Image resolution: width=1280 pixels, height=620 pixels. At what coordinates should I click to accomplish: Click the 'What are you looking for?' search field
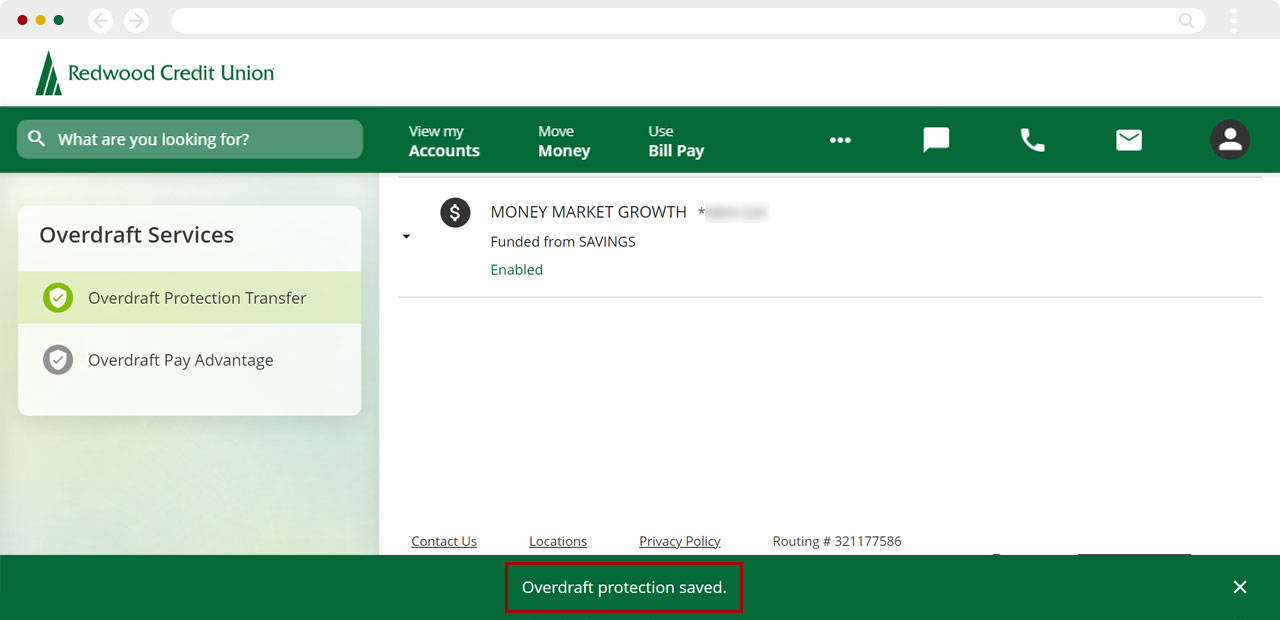click(190, 139)
